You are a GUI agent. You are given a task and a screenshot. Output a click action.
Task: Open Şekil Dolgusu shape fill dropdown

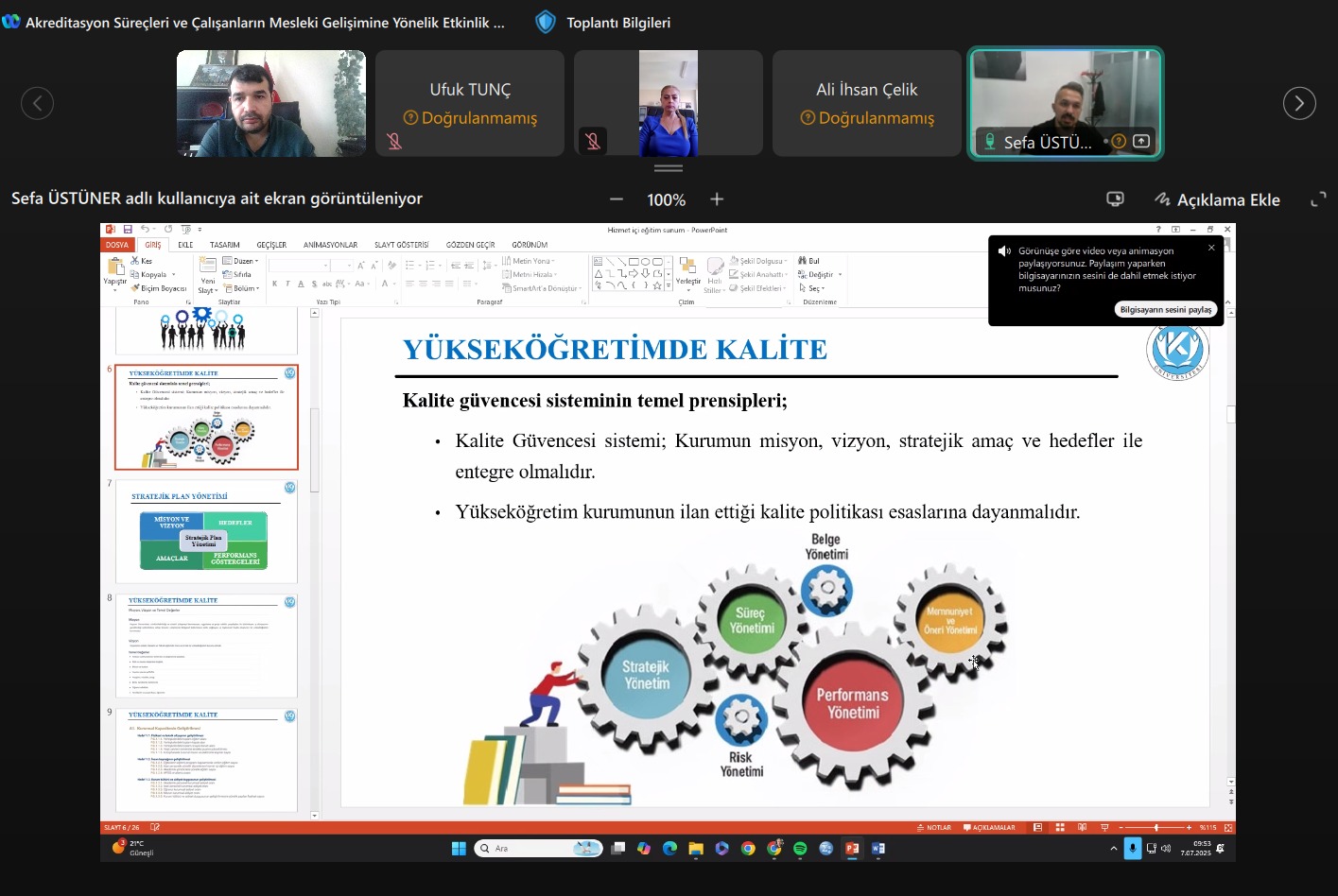click(x=758, y=261)
